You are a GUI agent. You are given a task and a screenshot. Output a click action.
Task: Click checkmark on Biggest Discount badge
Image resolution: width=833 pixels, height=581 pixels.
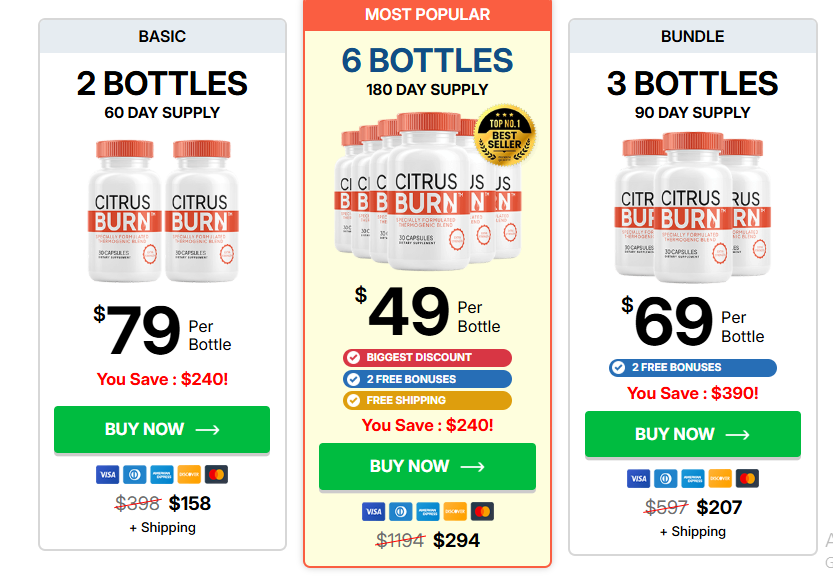tap(353, 357)
